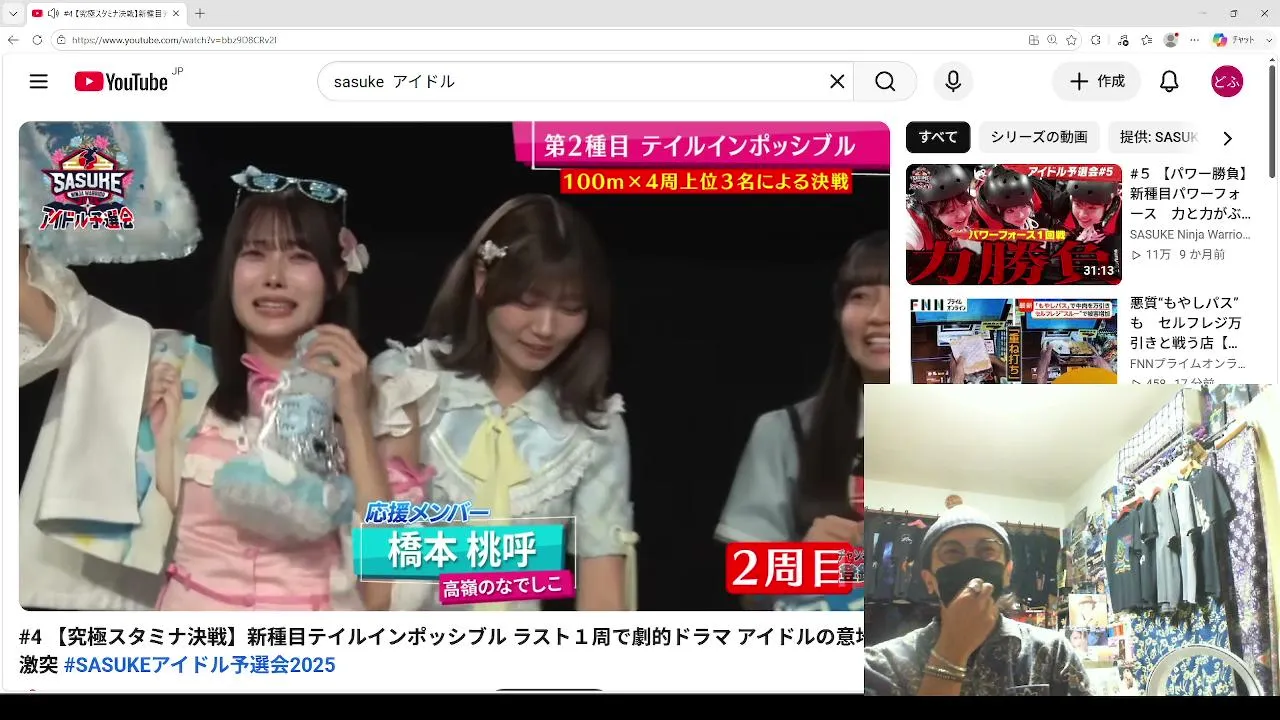Open a new browser tab
This screenshot has height=720, width=1280.
point(200,13)
